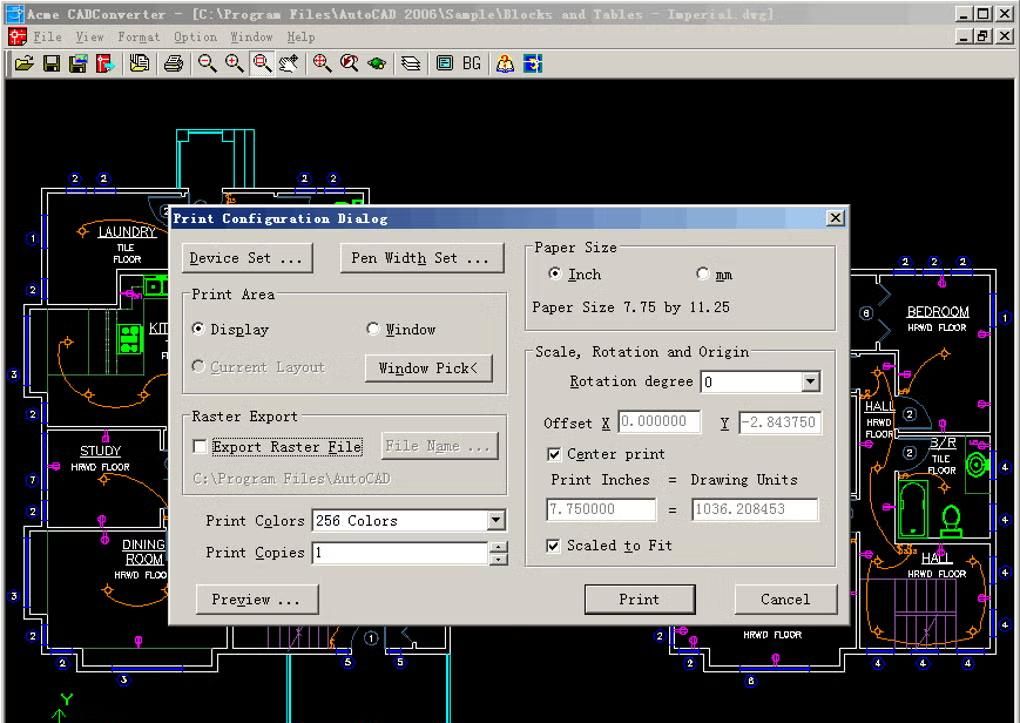Open the Option menu
This screenshot has width=1020, height=723.
point(195,37)
